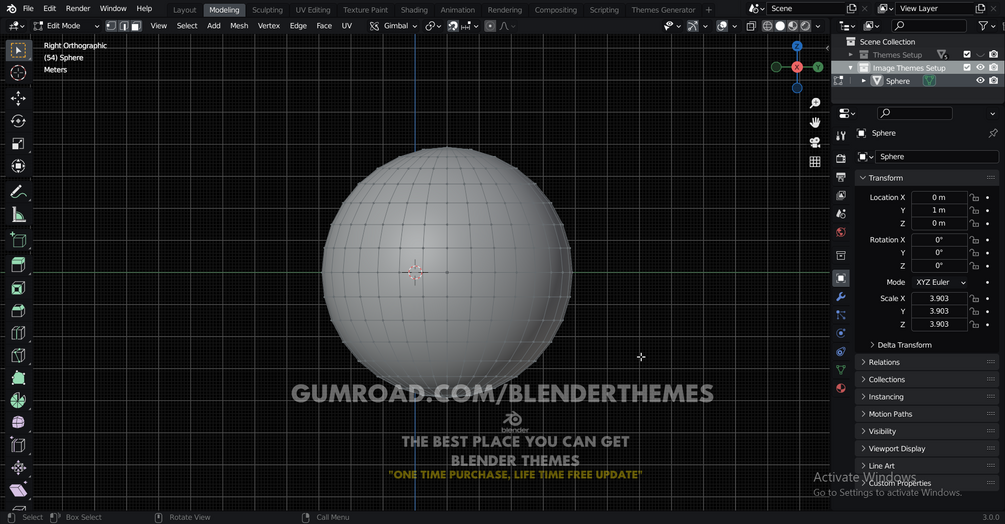Open the Render menu

78,8
